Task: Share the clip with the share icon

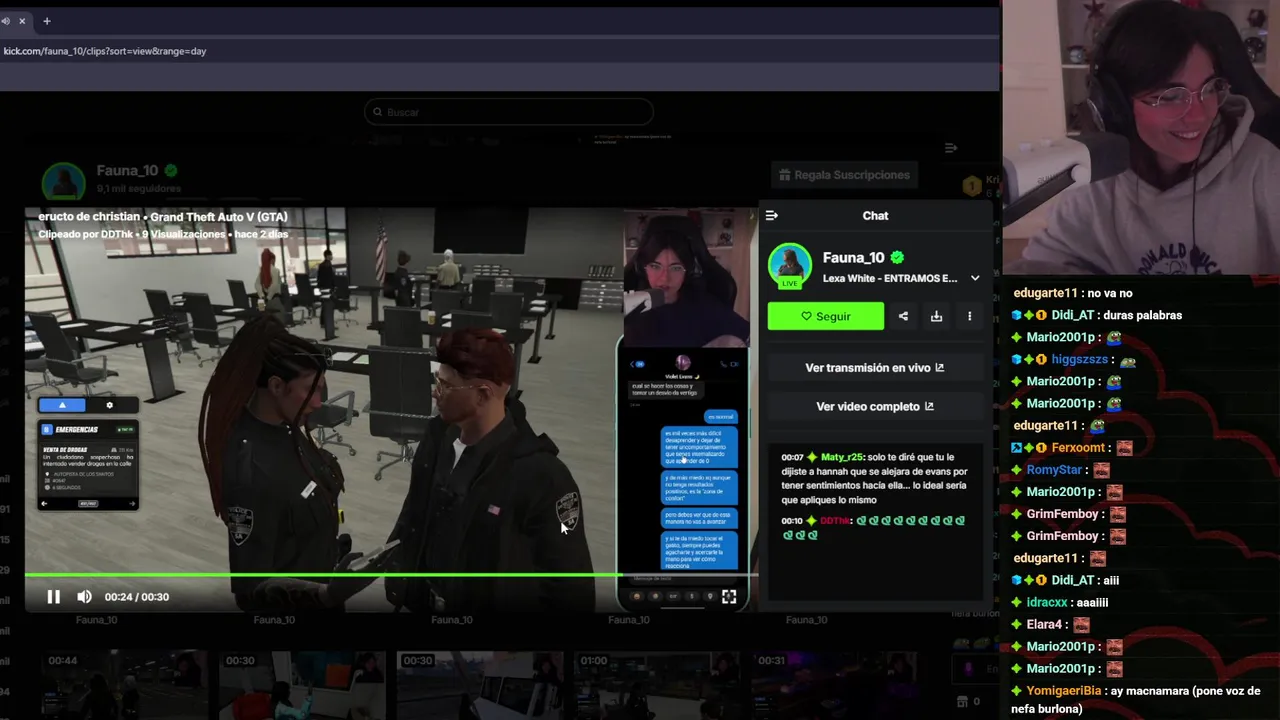Action: click(903, 316)
